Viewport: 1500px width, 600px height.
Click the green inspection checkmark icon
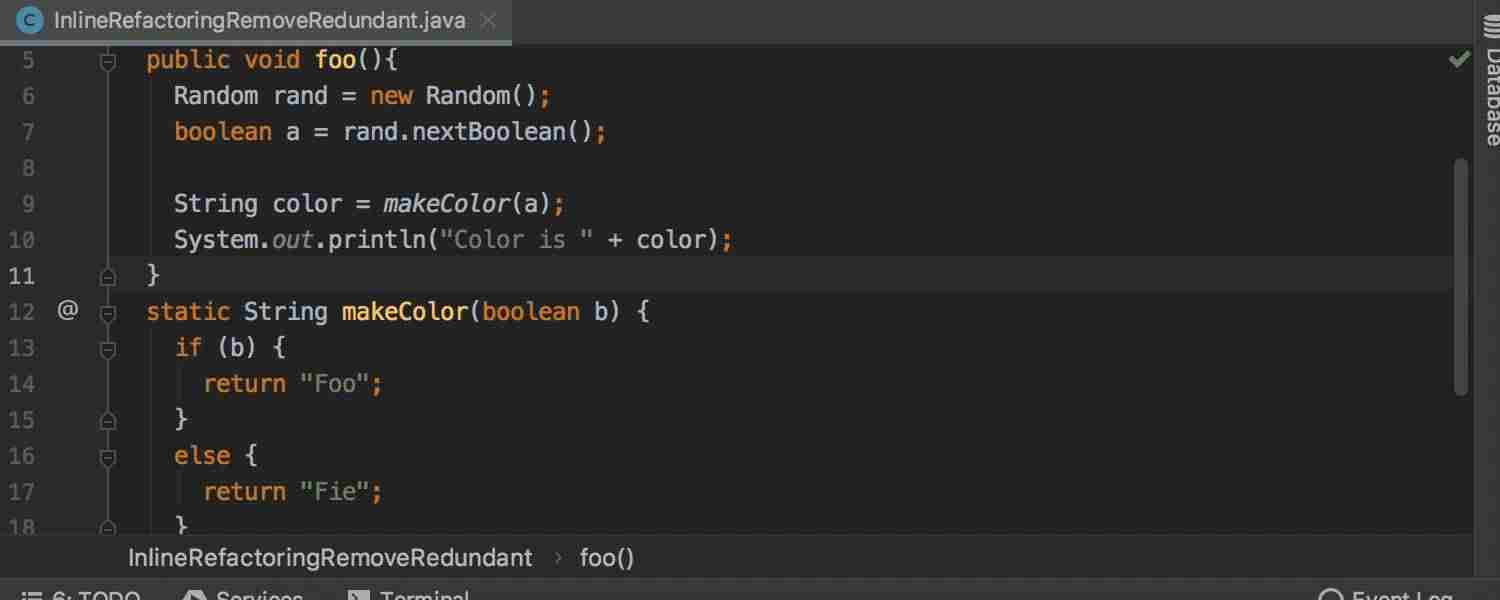point(1459,60)
